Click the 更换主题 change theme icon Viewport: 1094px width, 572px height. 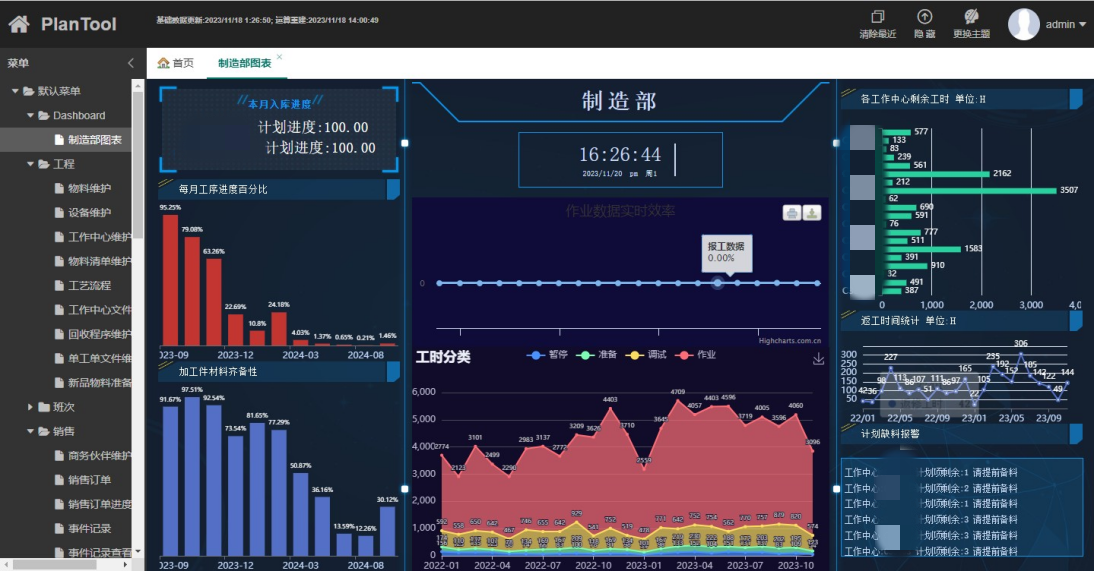click(971, 17)
